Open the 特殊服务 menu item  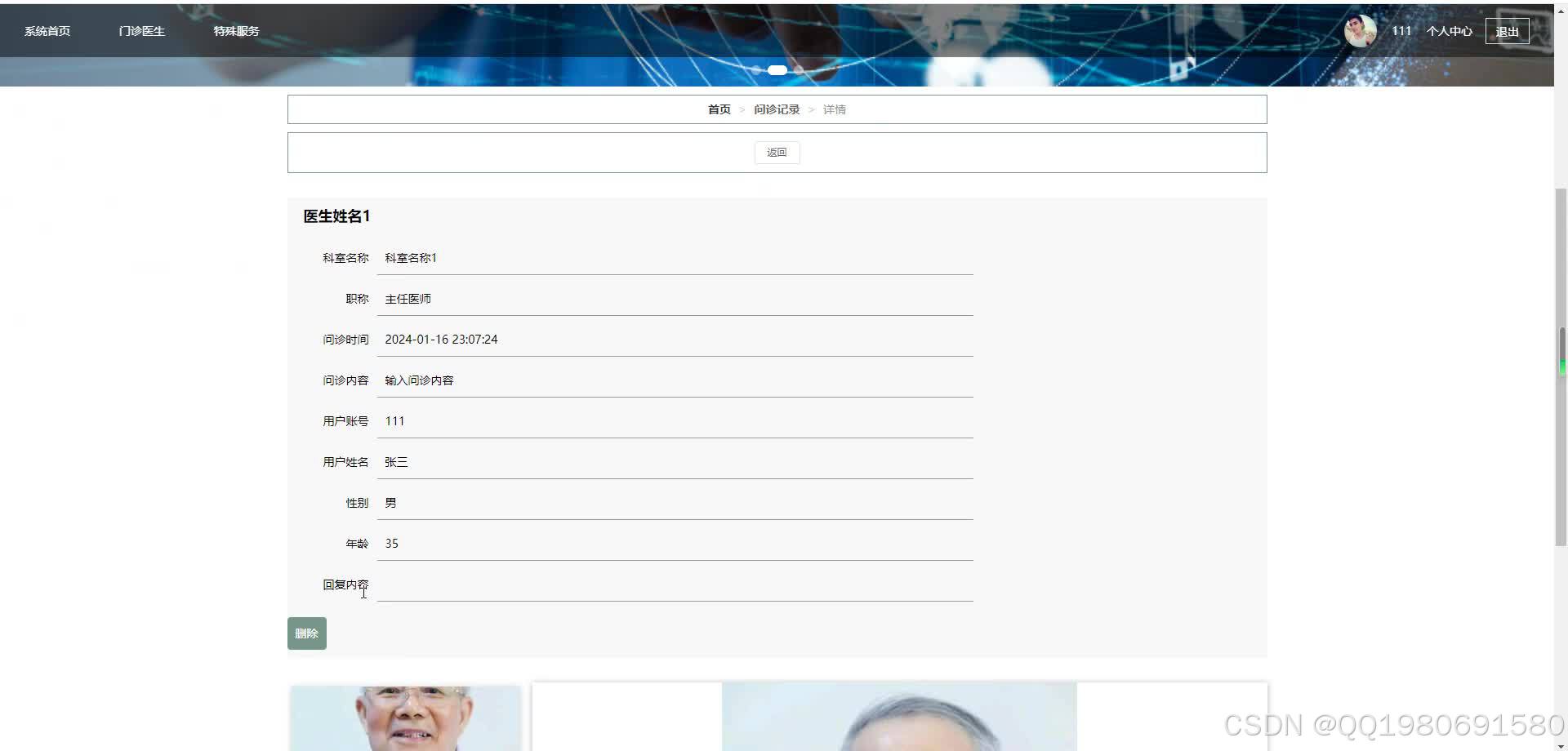(237, 31)
